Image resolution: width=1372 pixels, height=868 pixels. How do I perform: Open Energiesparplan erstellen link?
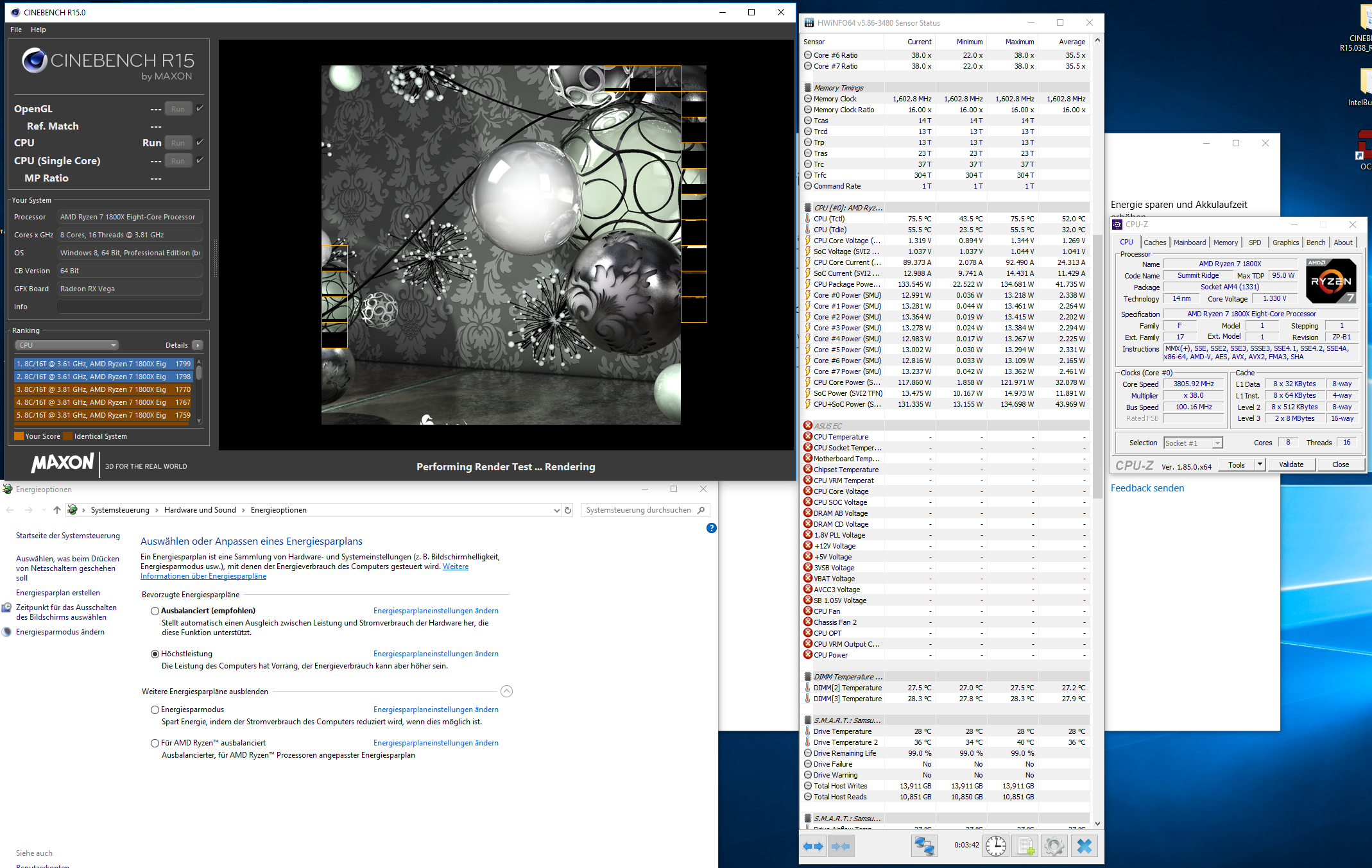[x=58, y=593]
